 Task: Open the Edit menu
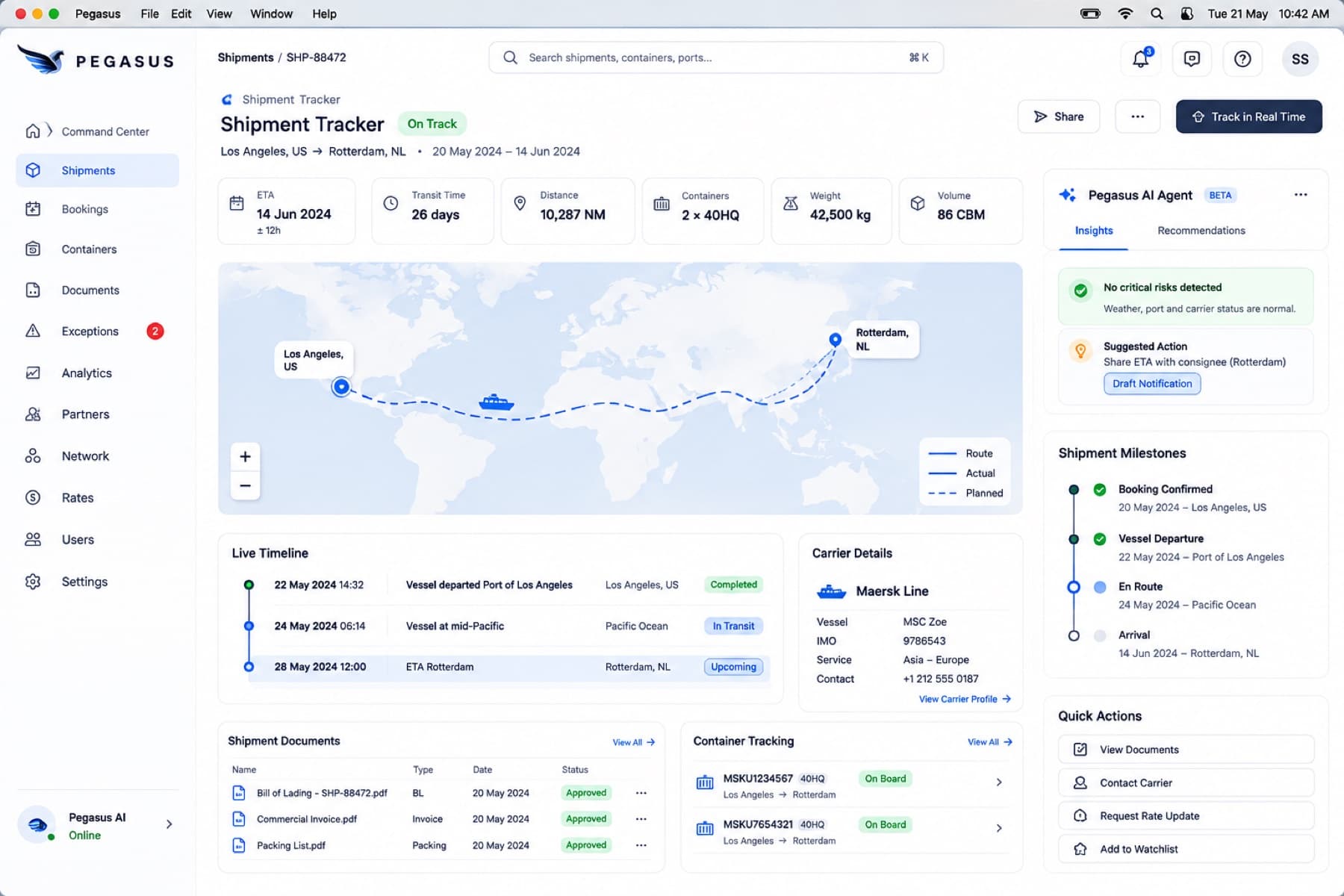181,13
